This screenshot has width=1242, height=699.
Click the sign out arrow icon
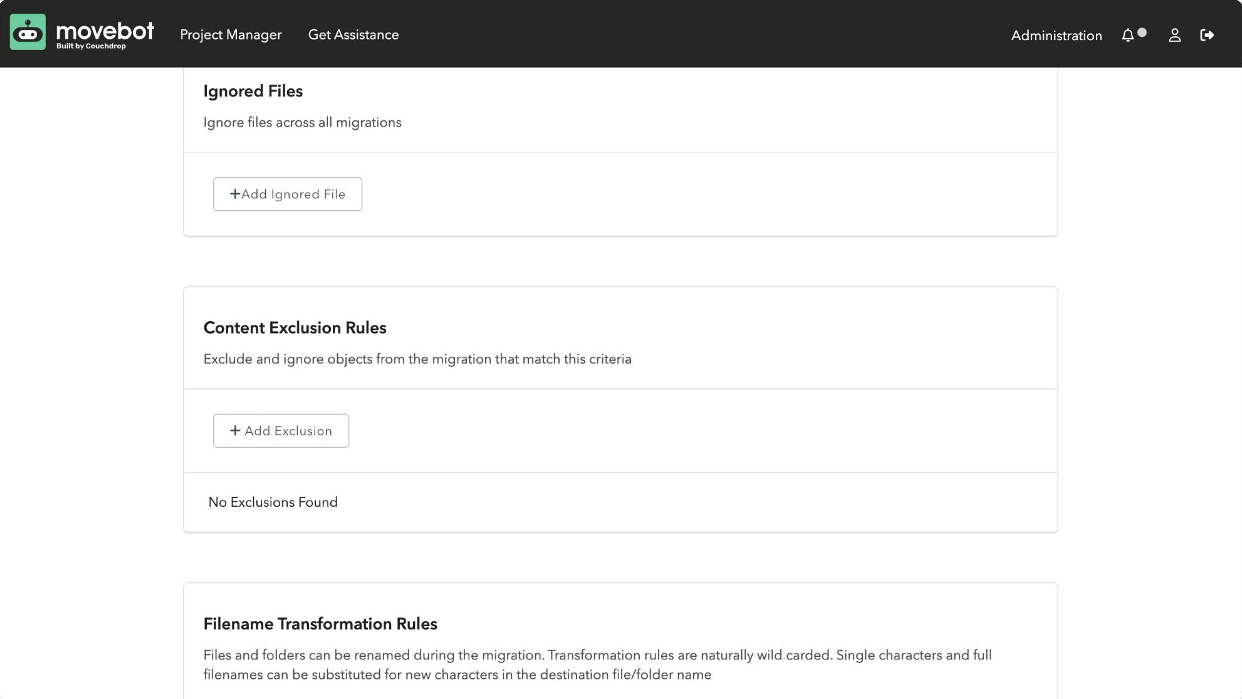tap(1207, 35)
